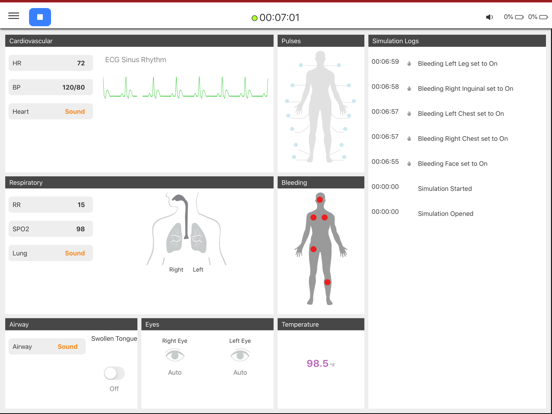
Task: Open the SPO2 98 field
Action: pyautogui.click(x=51, y=229)
